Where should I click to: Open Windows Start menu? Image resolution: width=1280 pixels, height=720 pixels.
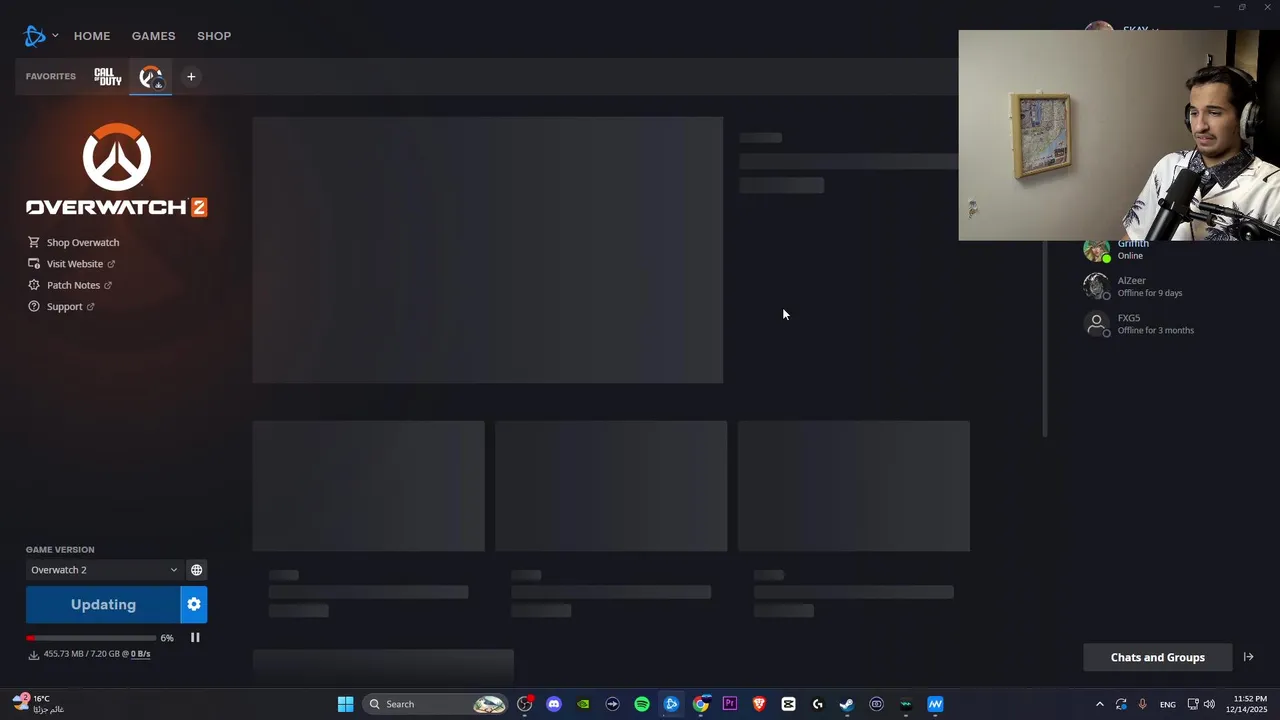pyautogui.click(x=345, y=704)
